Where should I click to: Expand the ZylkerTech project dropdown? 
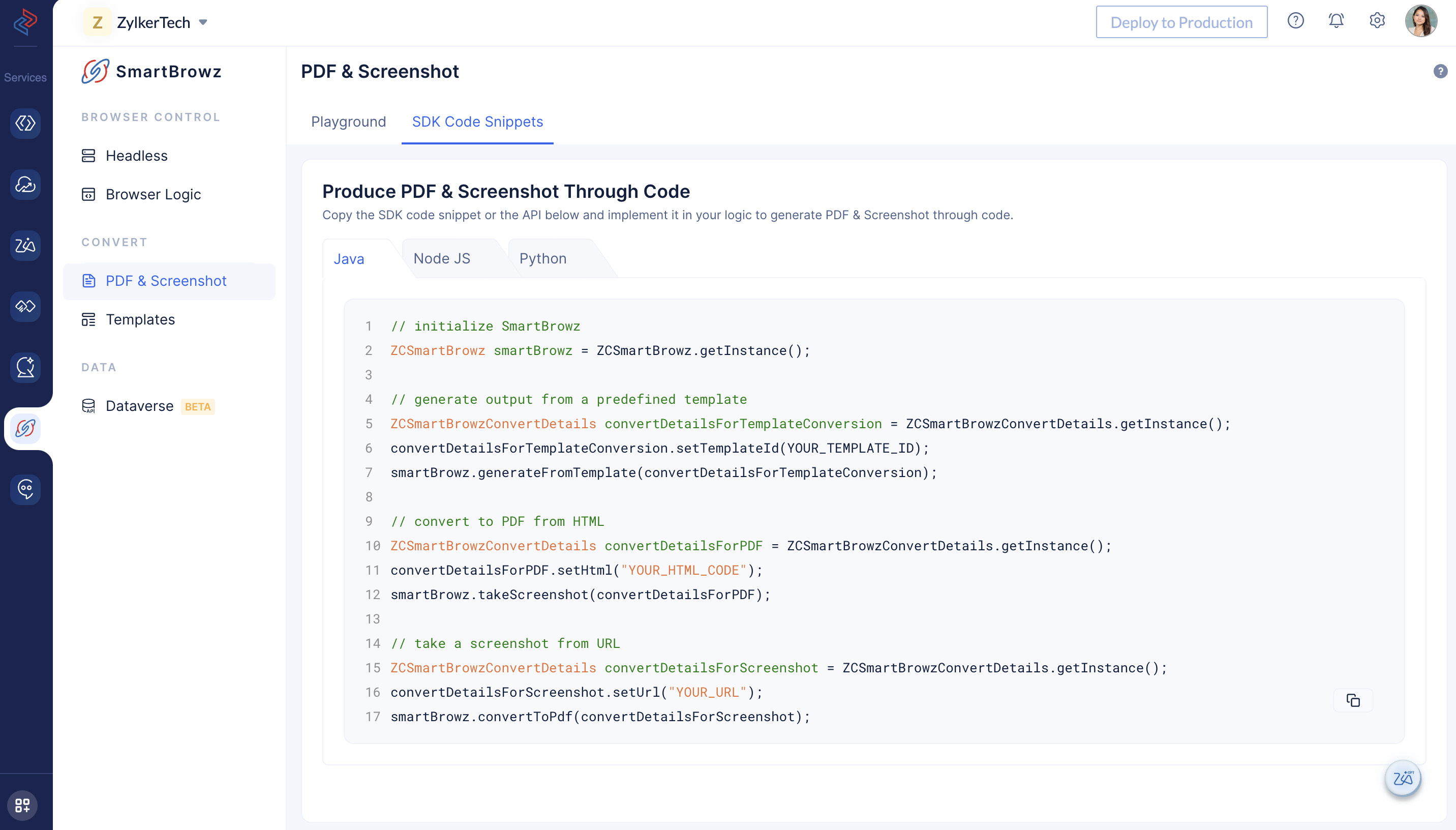(x=203, y=23)
